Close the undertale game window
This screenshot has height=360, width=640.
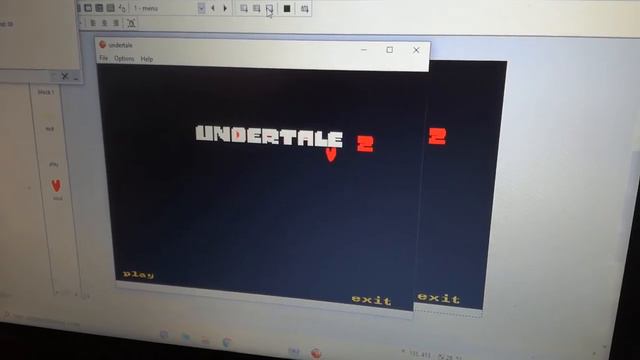click(x=416, y=50)
